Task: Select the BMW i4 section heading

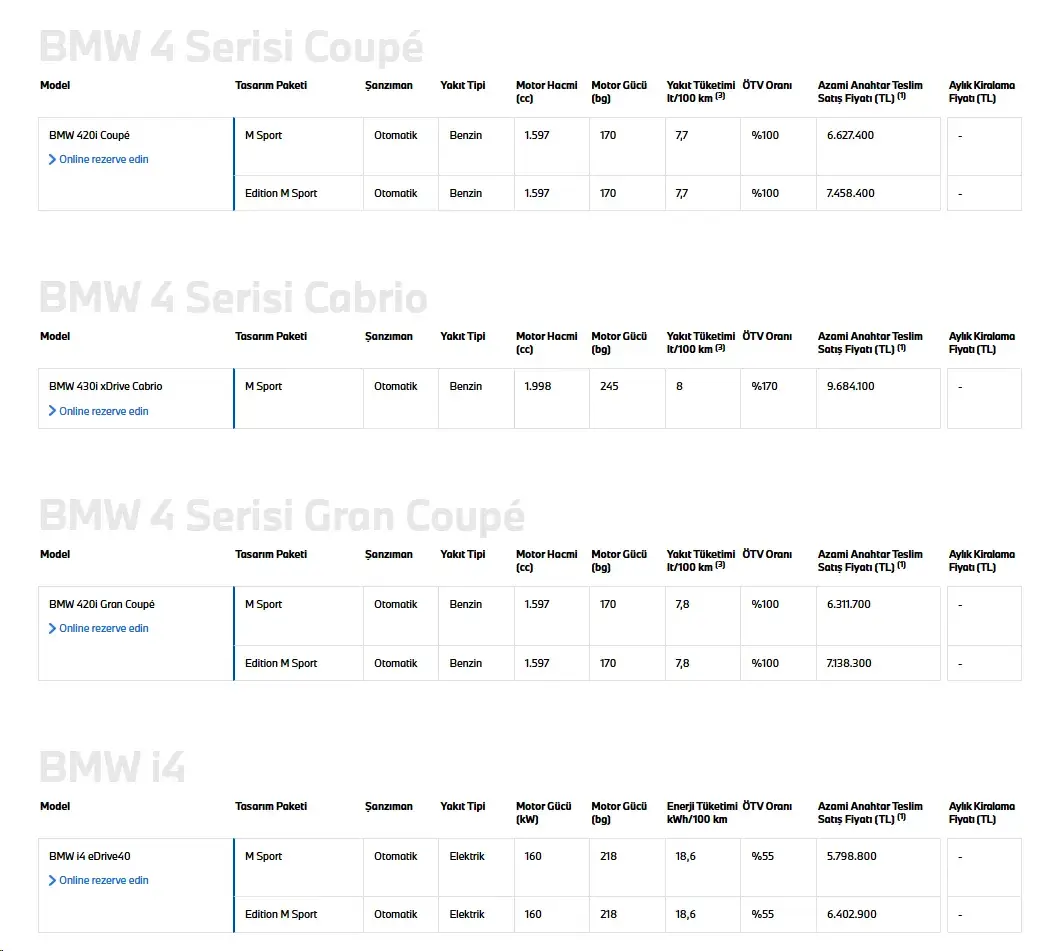Action: point(112,767)
